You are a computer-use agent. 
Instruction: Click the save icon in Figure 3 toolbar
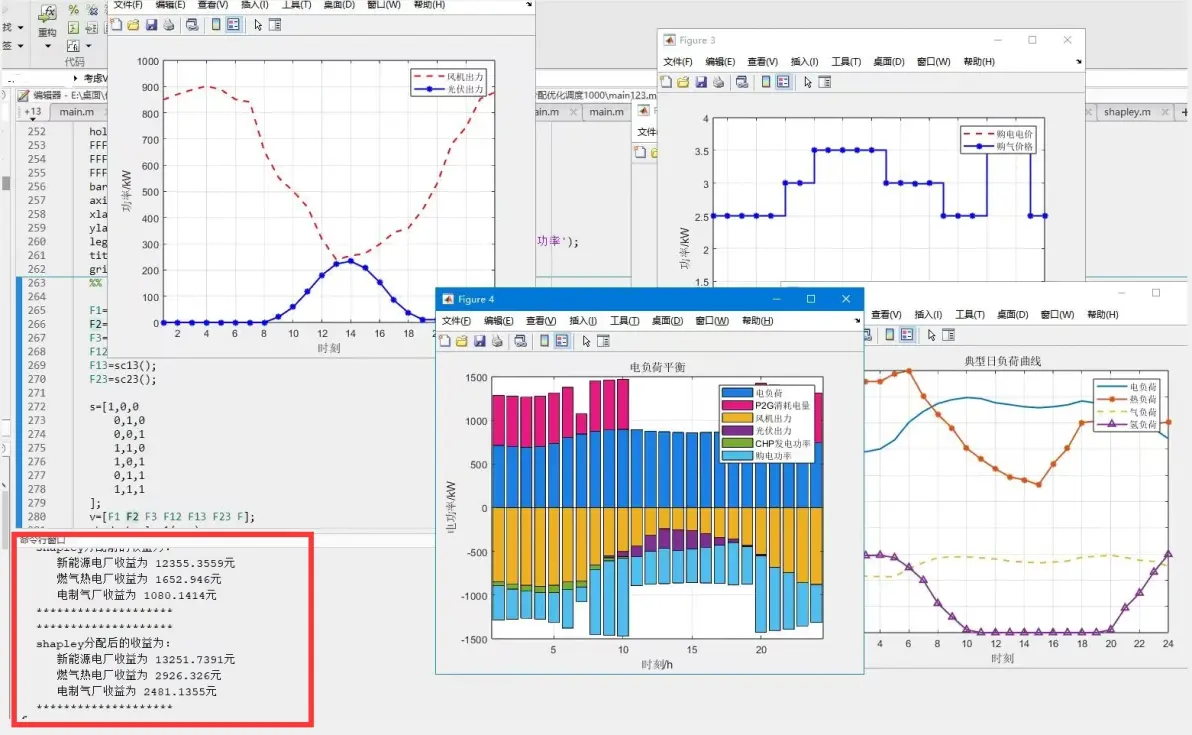(701, 82)
